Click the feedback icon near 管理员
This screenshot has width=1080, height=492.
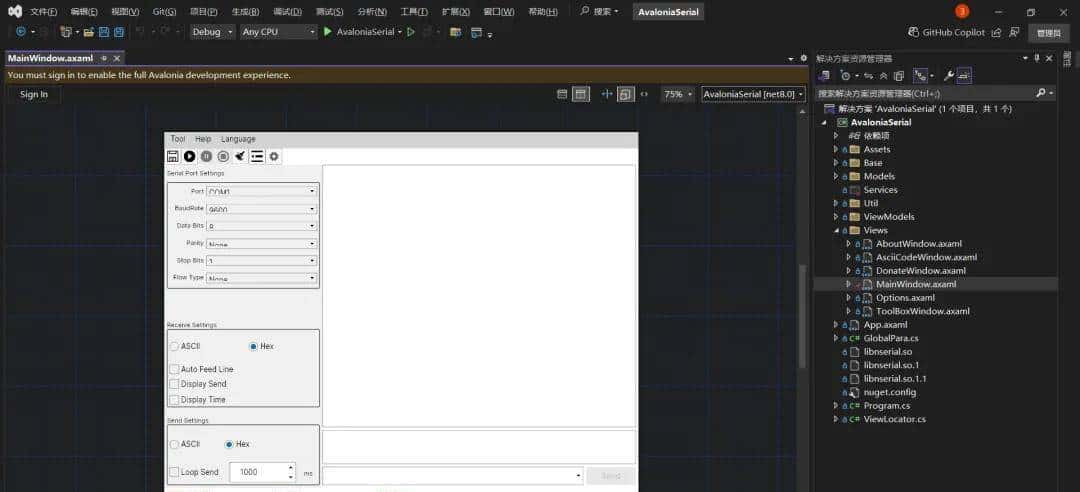pyautogui.click(x=1014, y=32)
